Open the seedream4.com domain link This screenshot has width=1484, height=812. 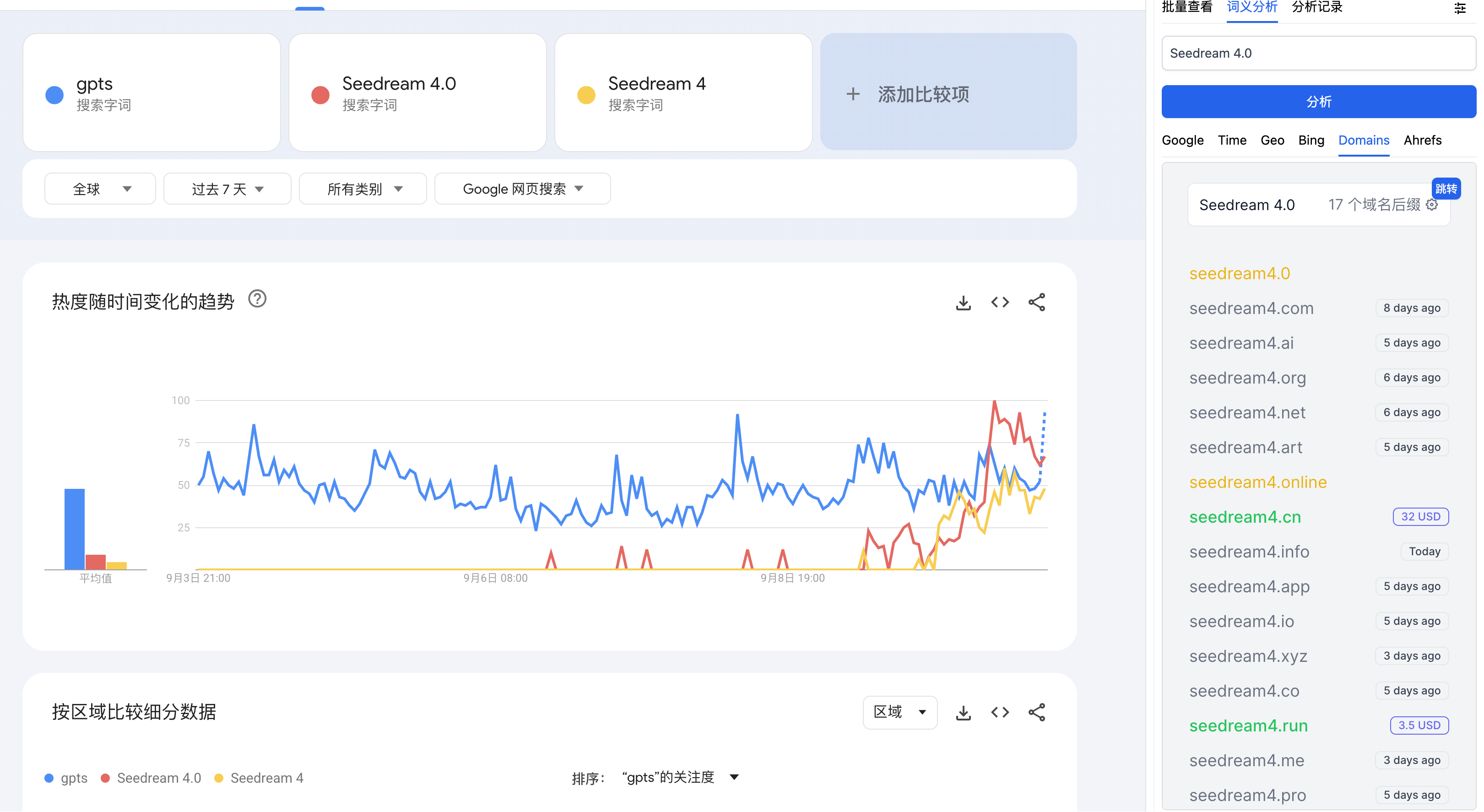pos(1251,308)
